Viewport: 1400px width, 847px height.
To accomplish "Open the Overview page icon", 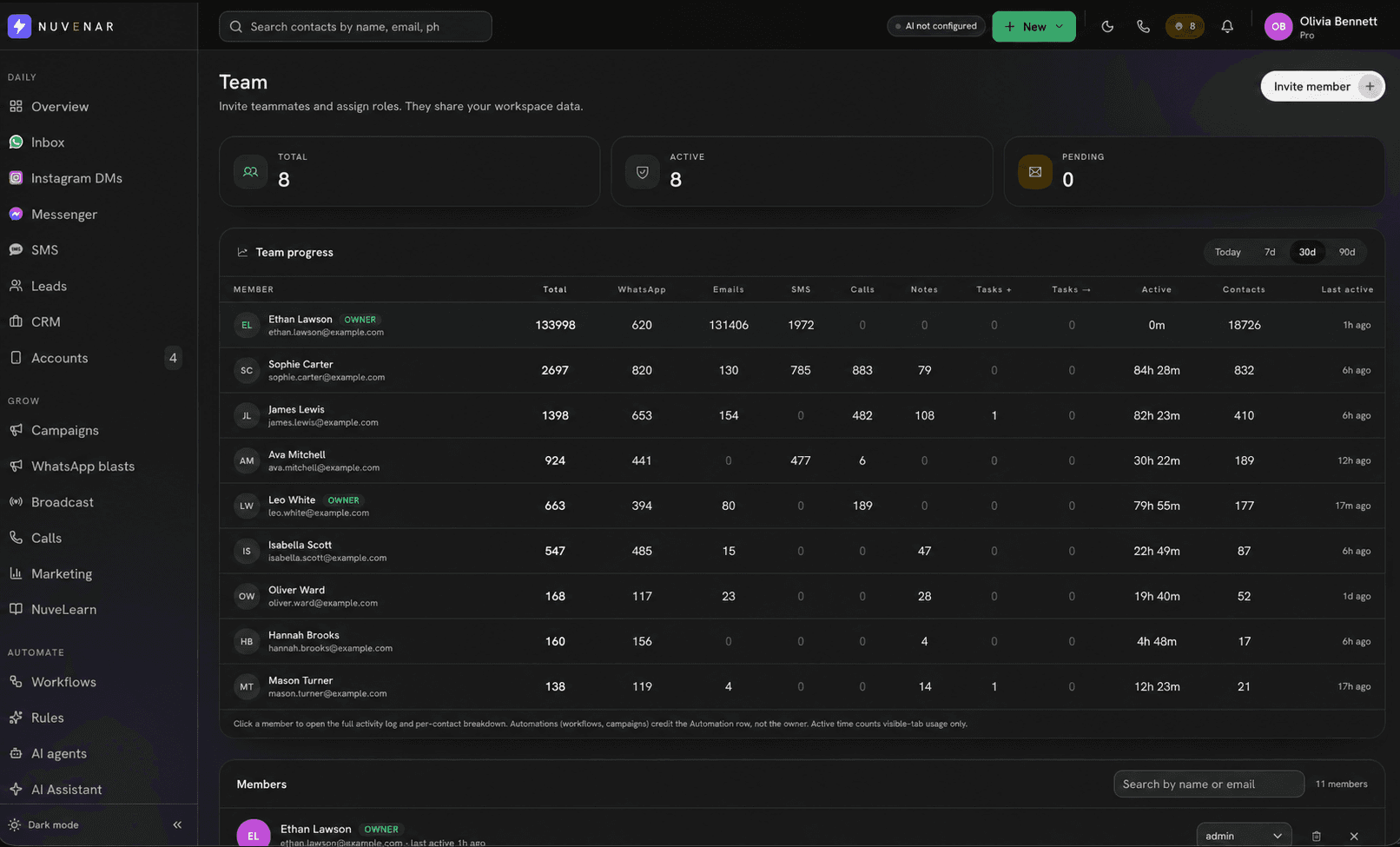I will click(x=16, y=106).
